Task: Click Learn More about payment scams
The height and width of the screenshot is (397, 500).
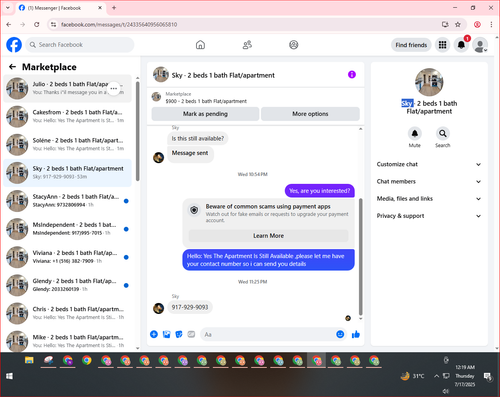Action: click(x=268, y=236)
